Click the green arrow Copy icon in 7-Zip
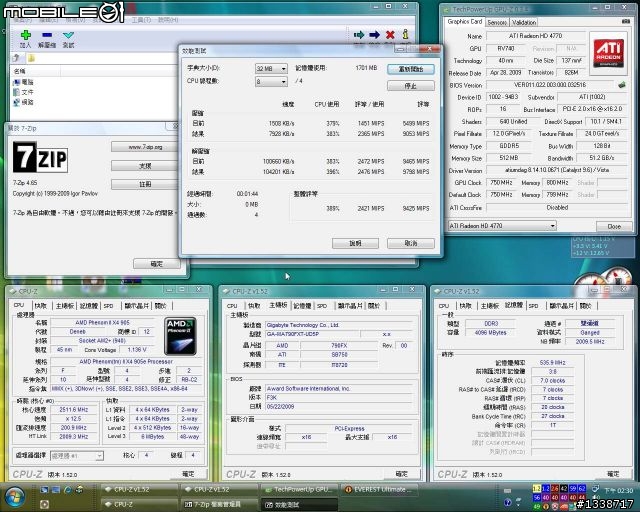The height and width of the screenshot is (512, 640). pyautogui.click(x=359, y=35)
